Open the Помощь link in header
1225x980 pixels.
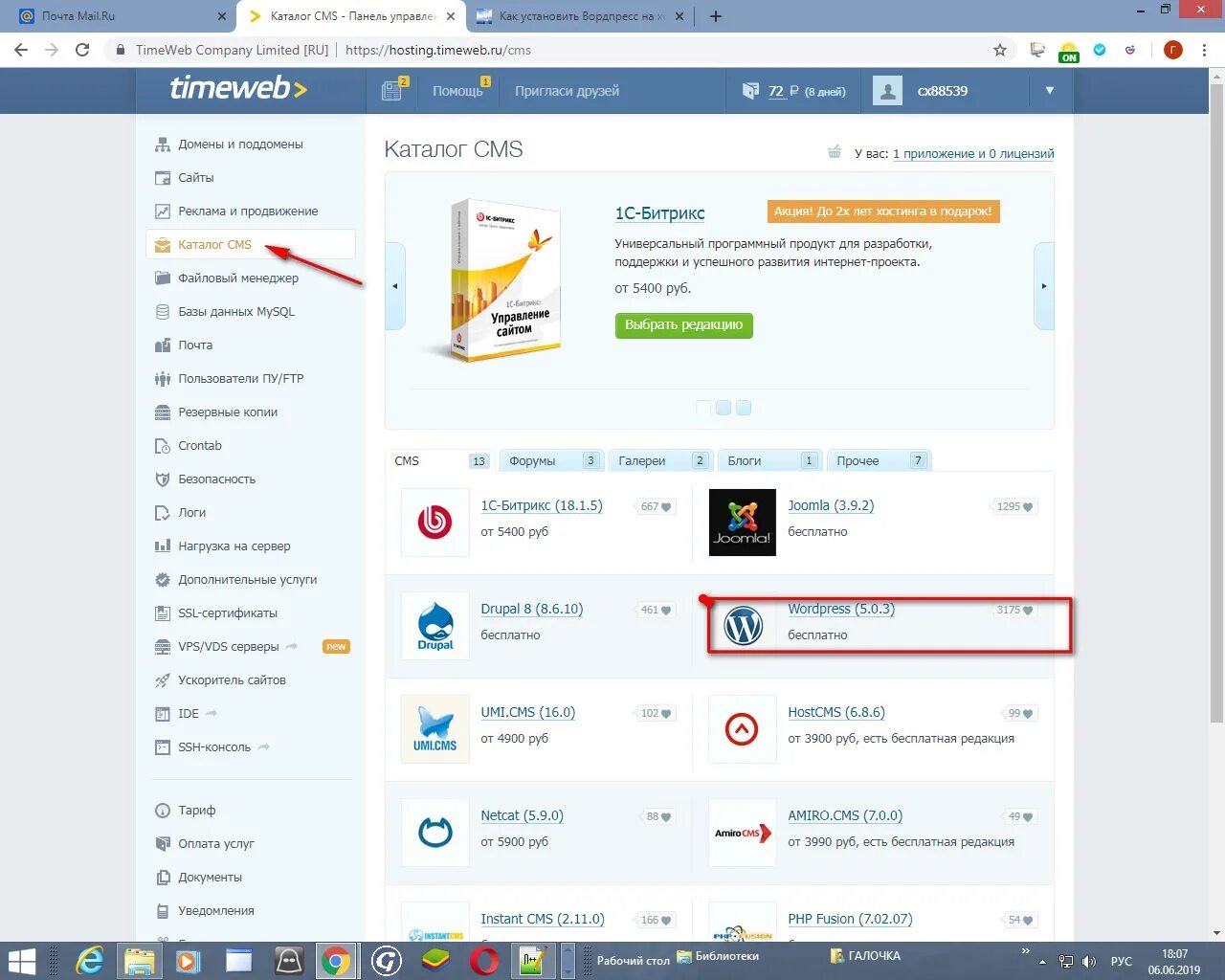[457, 91]
